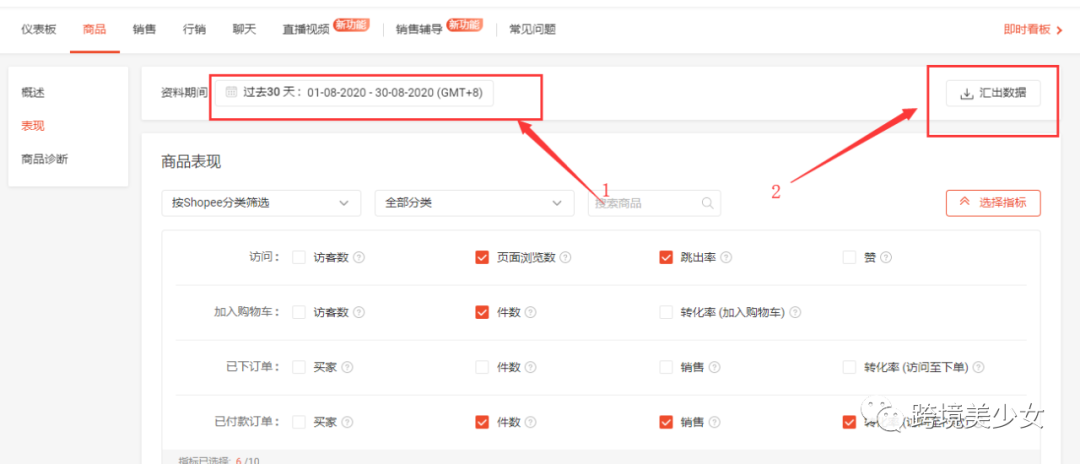Open the 销售辅导 tab
The width and height of the screenshot is (1080, 464).
pyautogui.click(x=419, y=30)
